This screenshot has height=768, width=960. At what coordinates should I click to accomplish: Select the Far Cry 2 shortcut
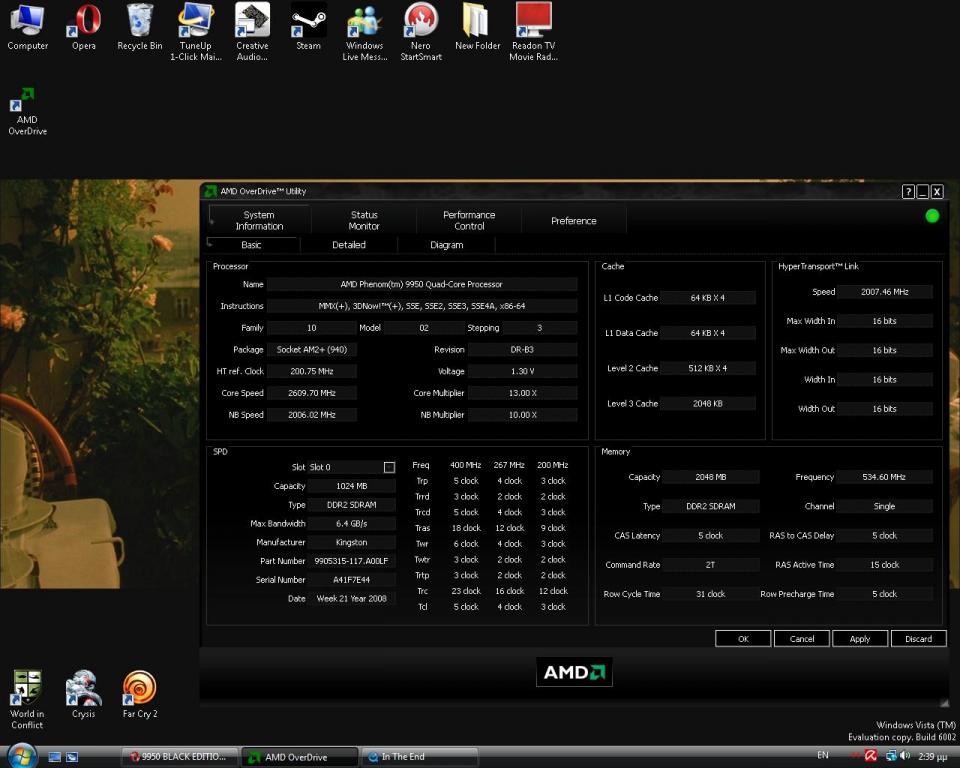(x=140, y=695)
